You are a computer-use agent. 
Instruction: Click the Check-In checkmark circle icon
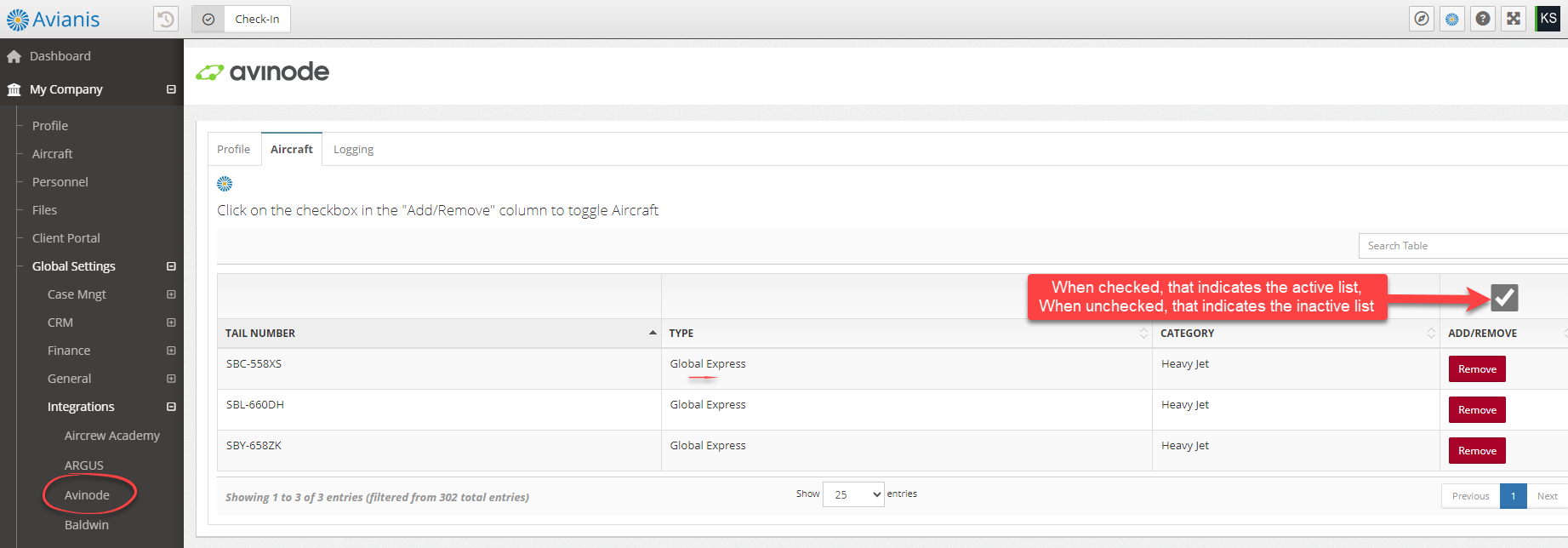coord(208,19)
